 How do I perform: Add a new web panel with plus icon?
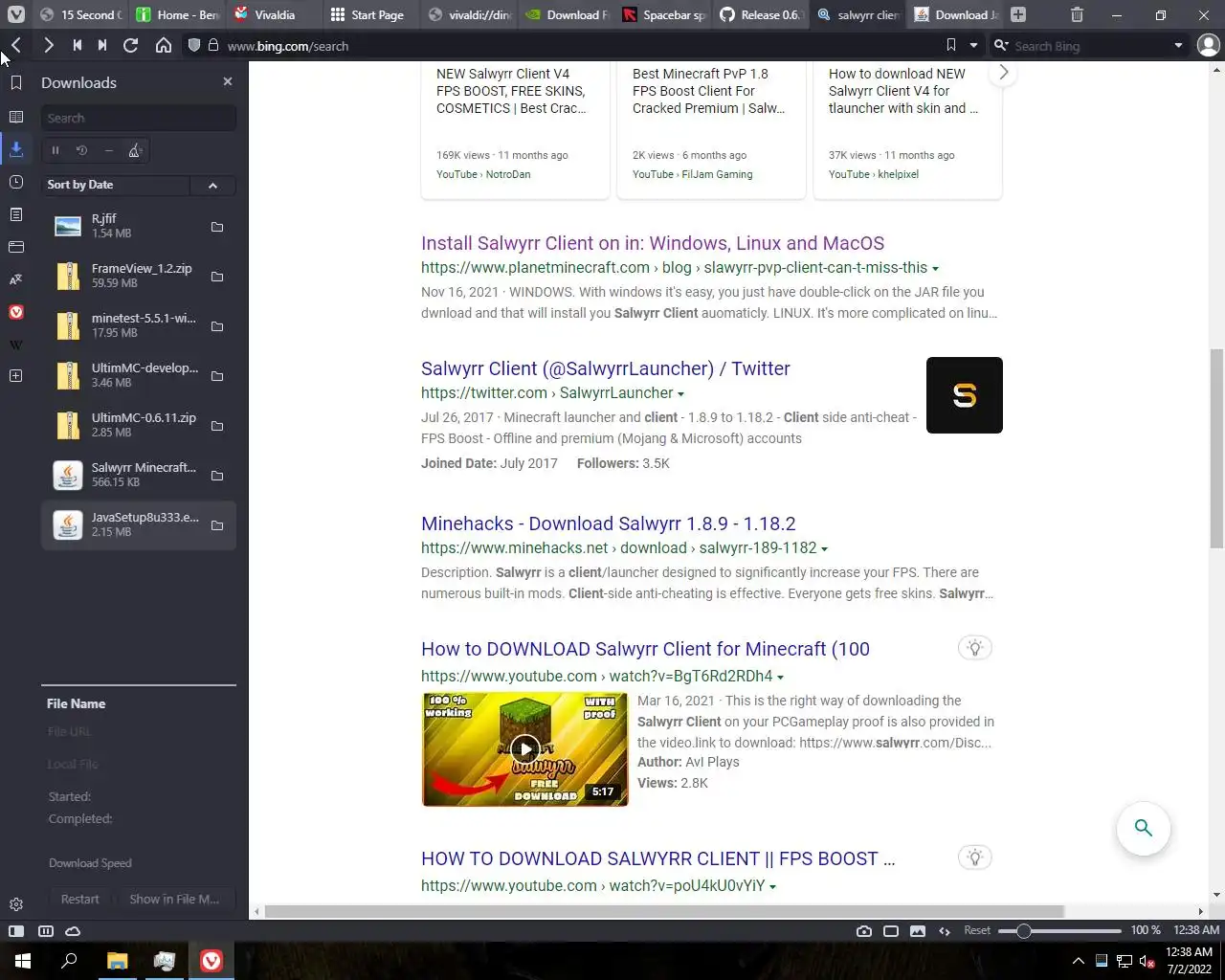tap(16, 376)
